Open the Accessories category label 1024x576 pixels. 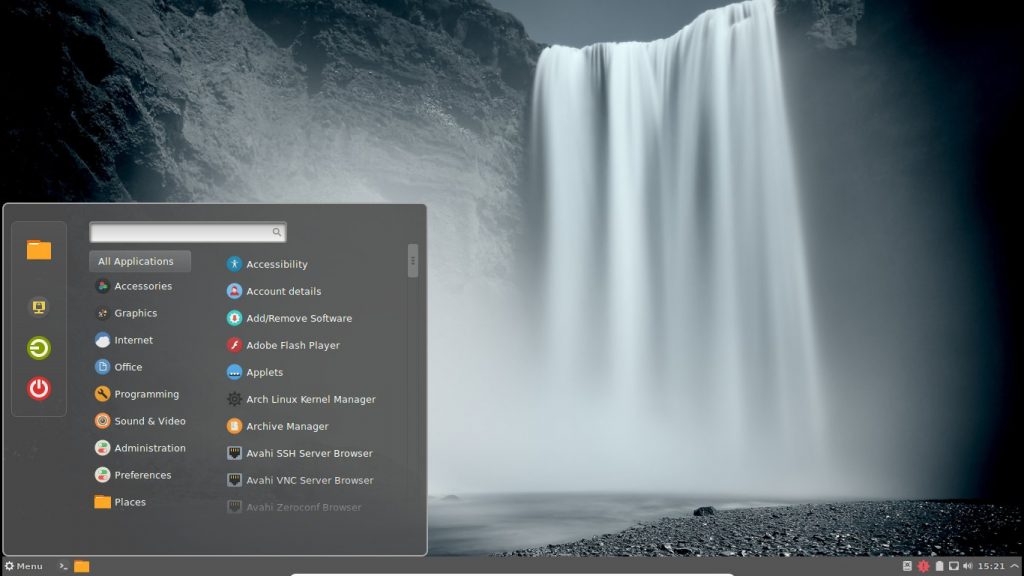point(143,286)
